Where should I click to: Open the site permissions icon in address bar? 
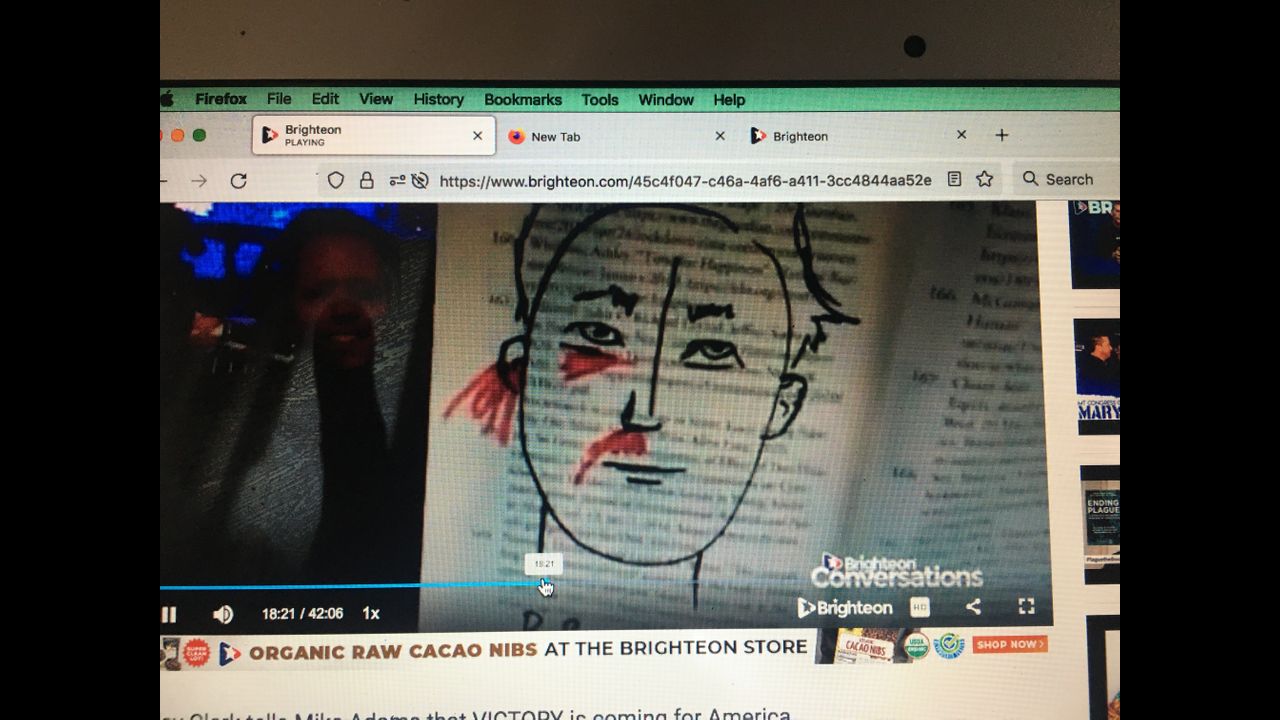click(397, 180)
